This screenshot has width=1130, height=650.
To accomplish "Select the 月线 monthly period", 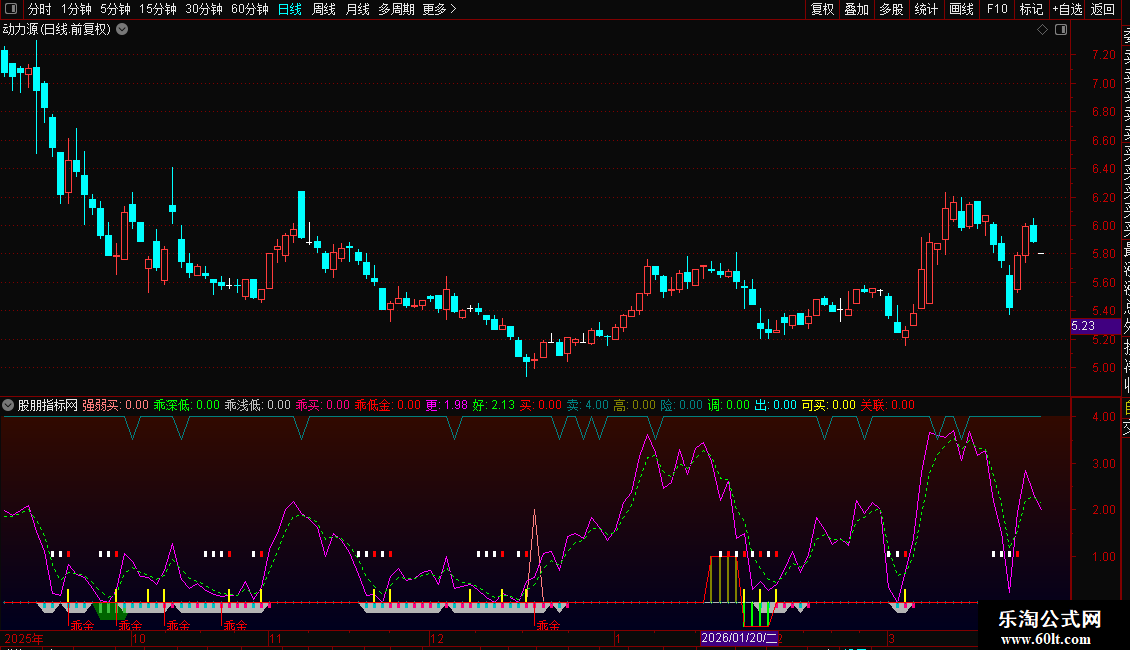I will point(357,9).
